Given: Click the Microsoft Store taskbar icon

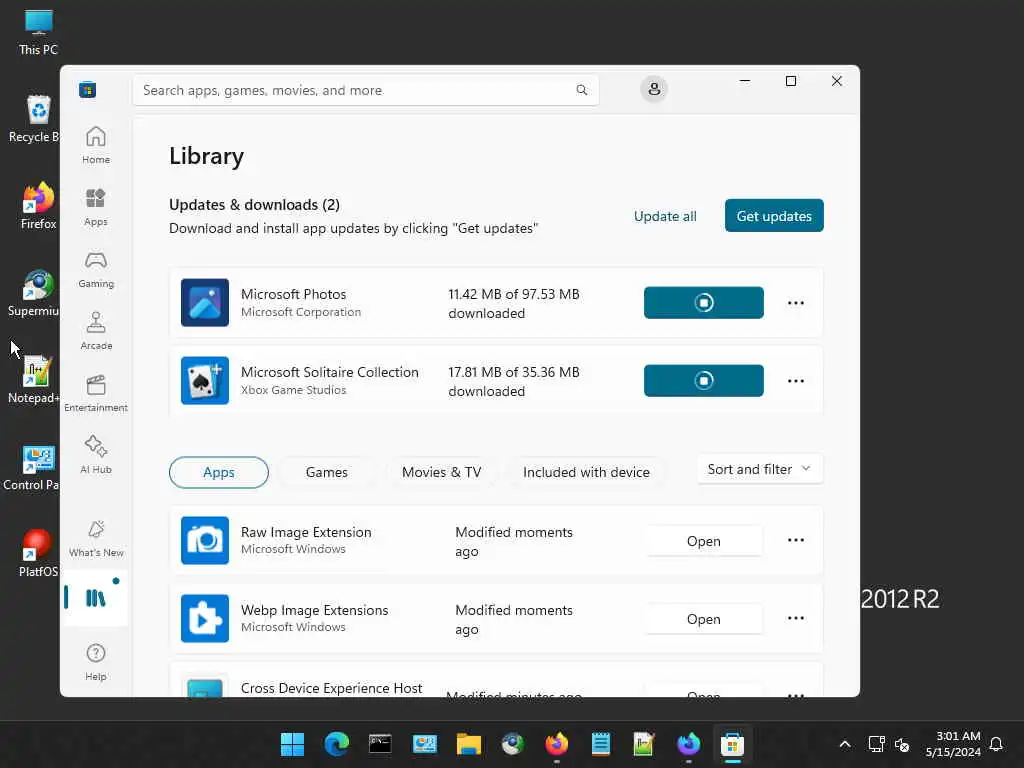Looking at the screenshot, I should tap(732, 744).
